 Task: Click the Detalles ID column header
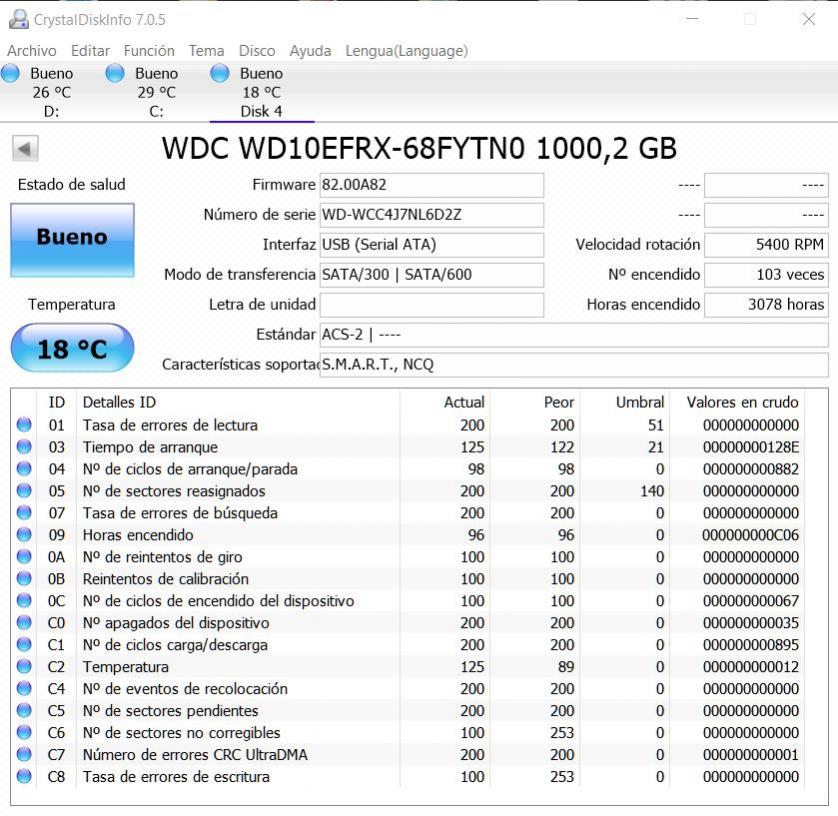[238, 402]
